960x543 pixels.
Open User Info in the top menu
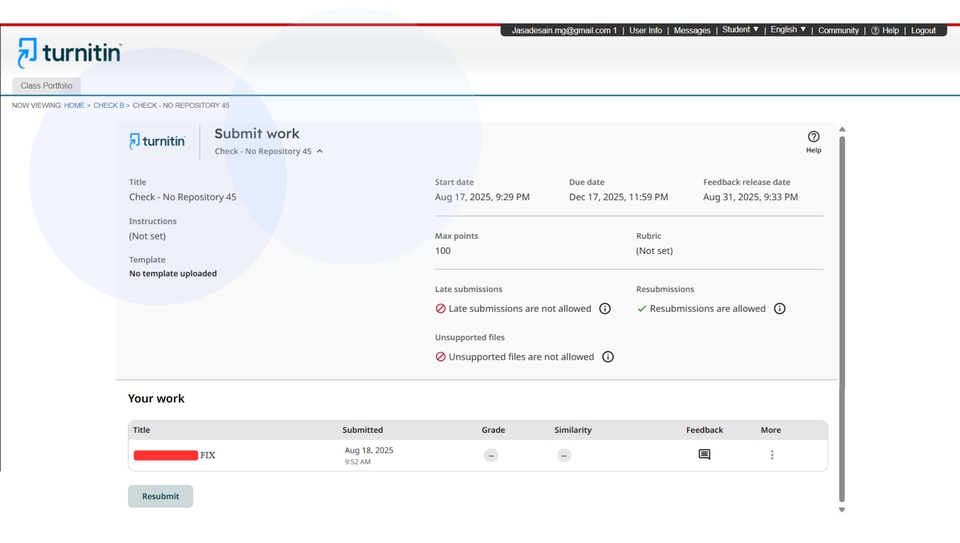pyautogui.click(x=645, y=30)
